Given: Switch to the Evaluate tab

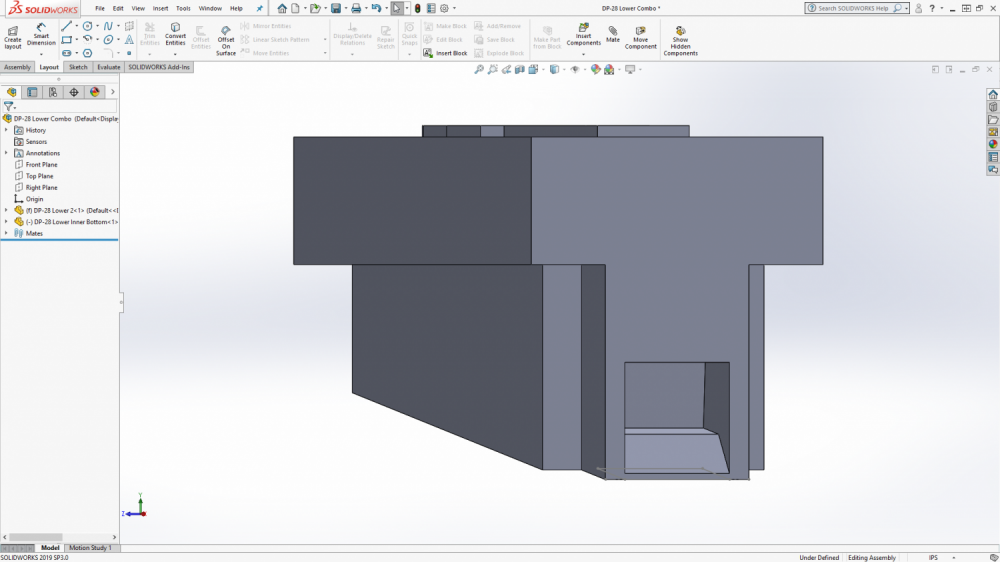Looking at the screenshot, I should (x=109, y=67).
